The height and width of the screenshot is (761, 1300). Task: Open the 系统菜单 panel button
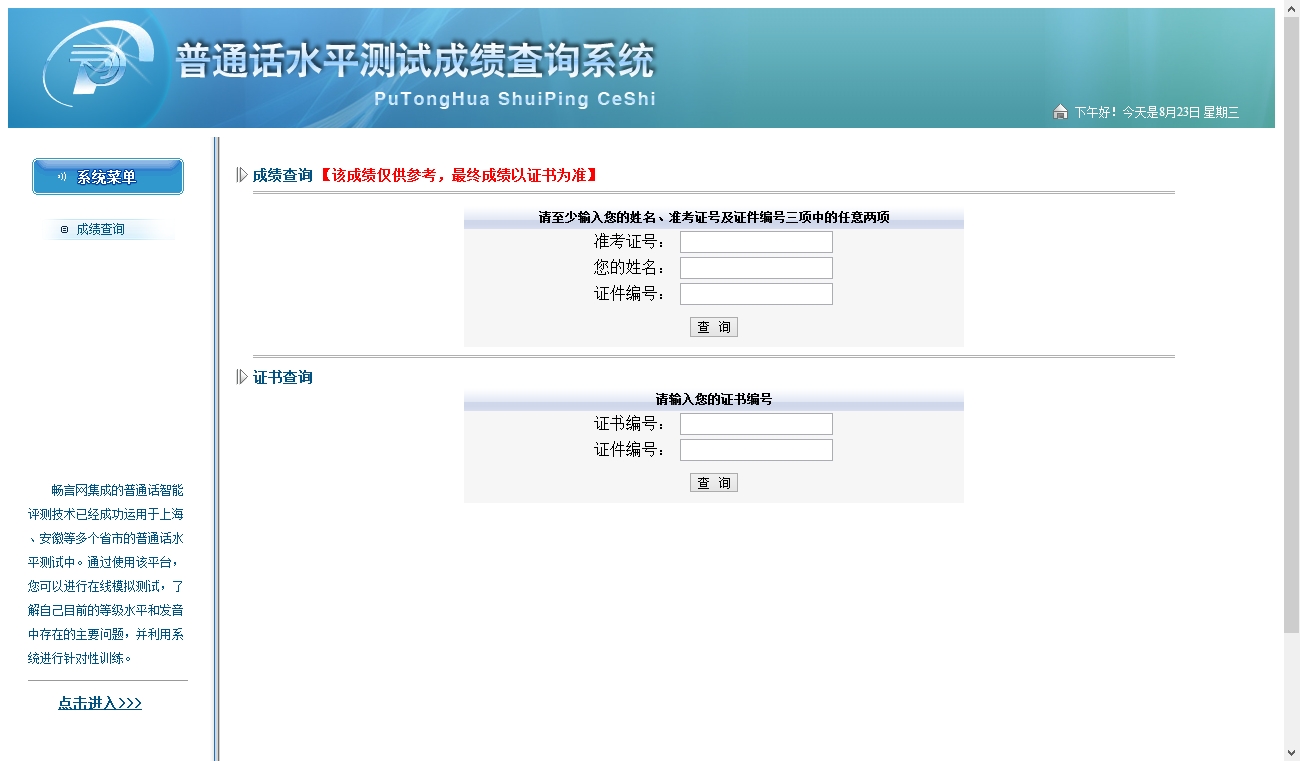pyautogui.click(x=107, y=176)
